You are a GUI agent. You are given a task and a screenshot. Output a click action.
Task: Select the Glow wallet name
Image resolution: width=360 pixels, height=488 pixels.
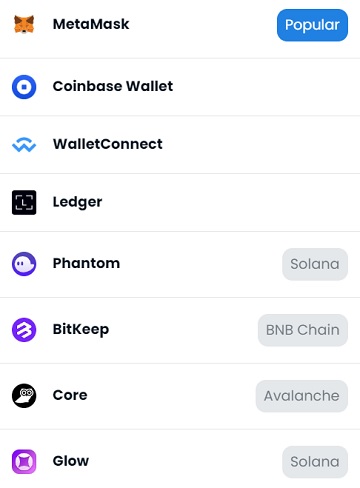(x=71, y=461)
